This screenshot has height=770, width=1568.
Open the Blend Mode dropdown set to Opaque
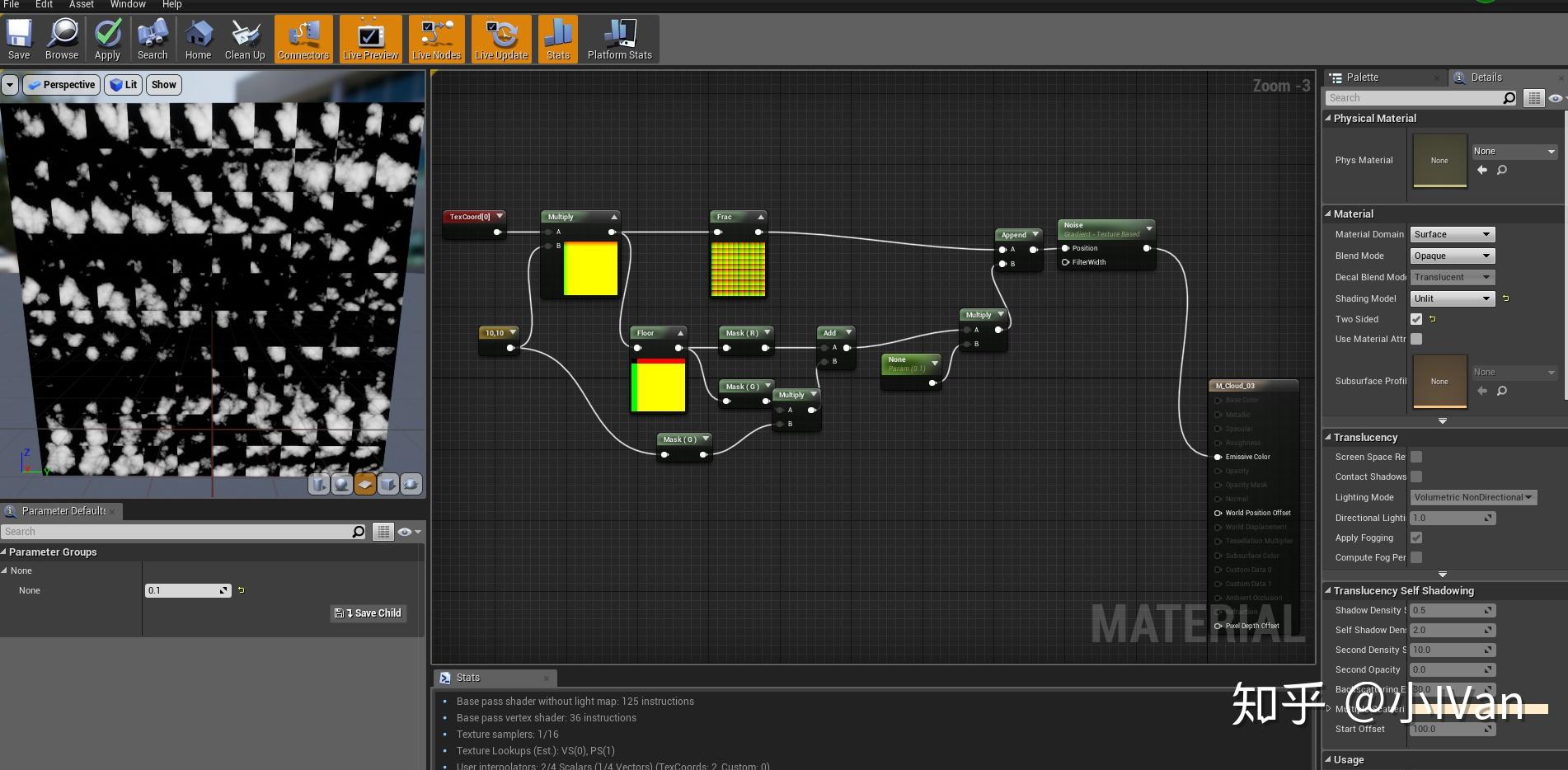1451,256
